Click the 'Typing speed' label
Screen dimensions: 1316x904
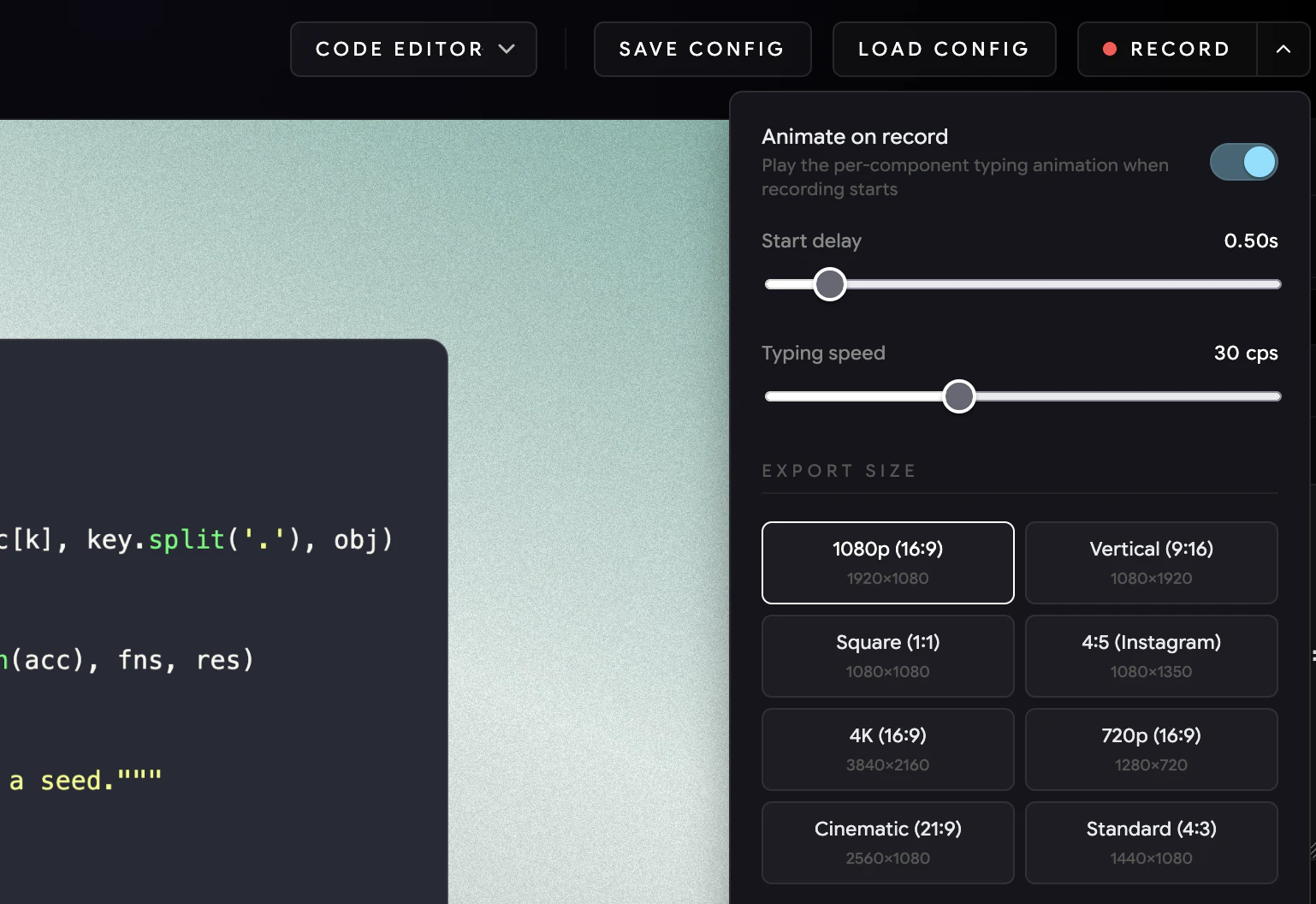[x=823, y=354]
